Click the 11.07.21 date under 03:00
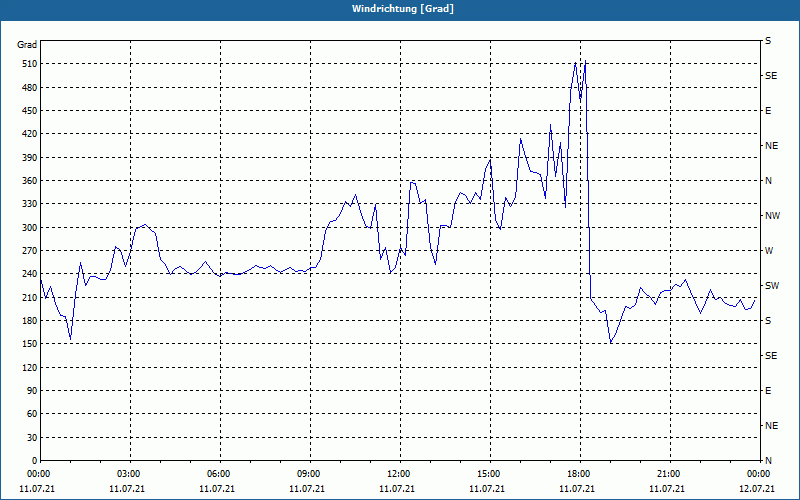Image resolution: width=800 pixels, height=500 pixels. [x=127, y=489]
